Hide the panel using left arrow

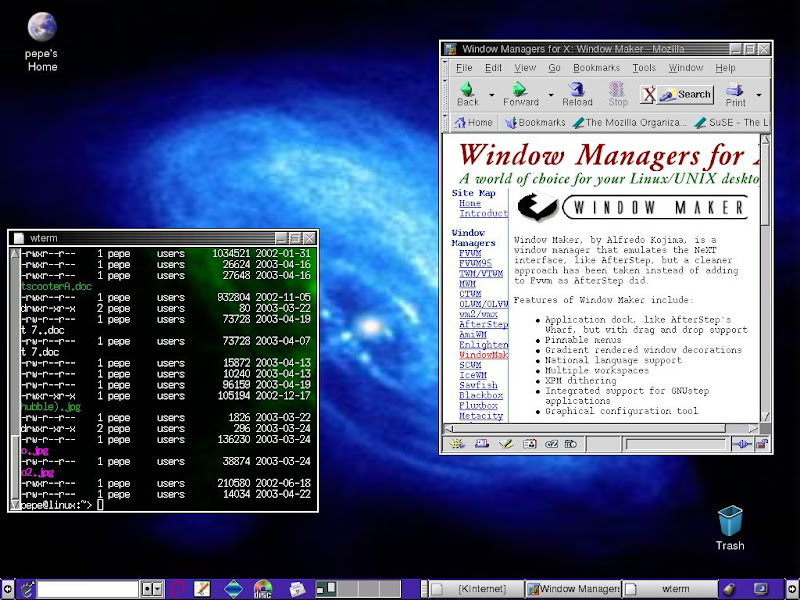8,589
